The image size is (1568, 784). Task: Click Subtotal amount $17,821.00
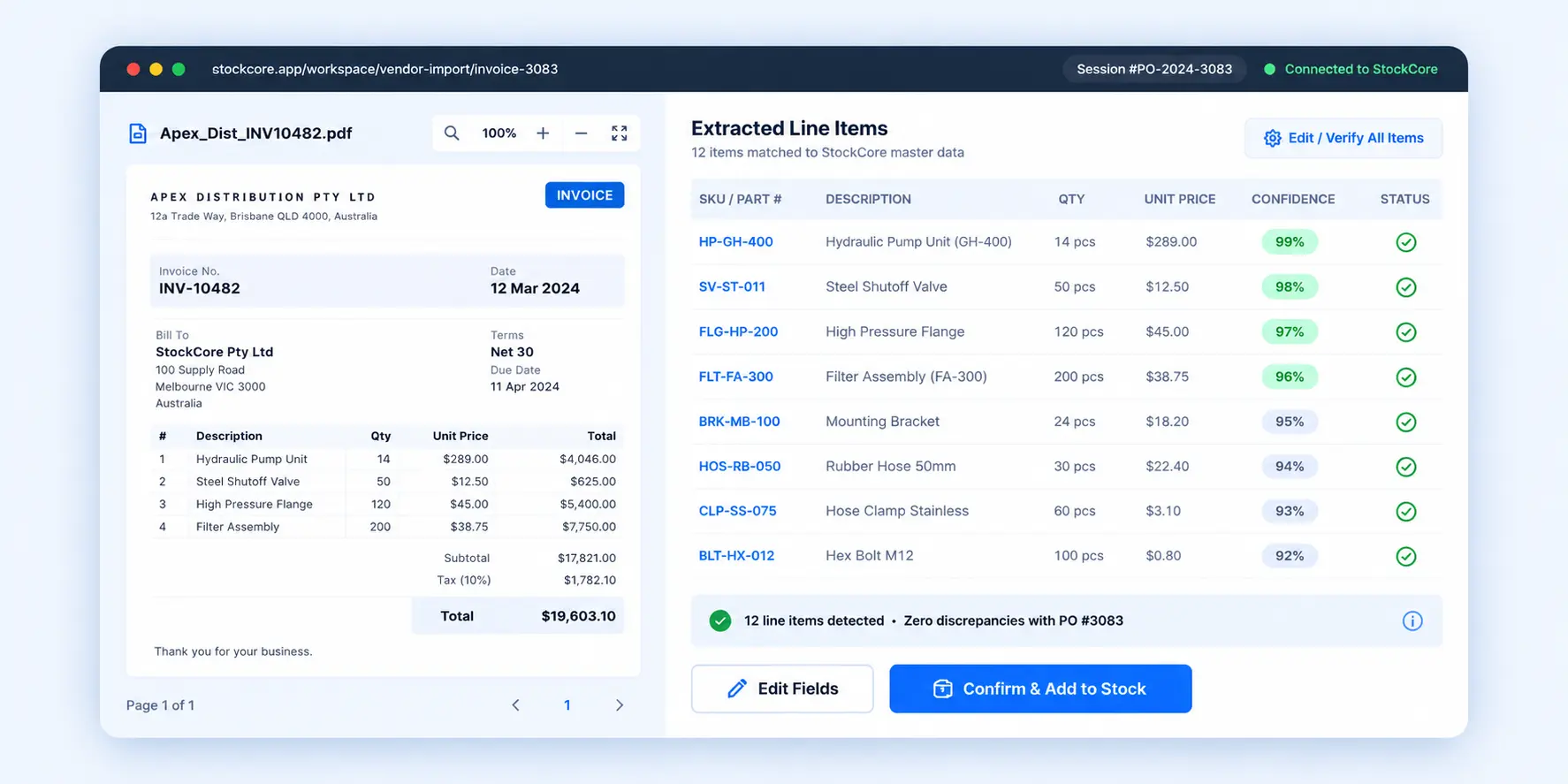tap(587, 558)
